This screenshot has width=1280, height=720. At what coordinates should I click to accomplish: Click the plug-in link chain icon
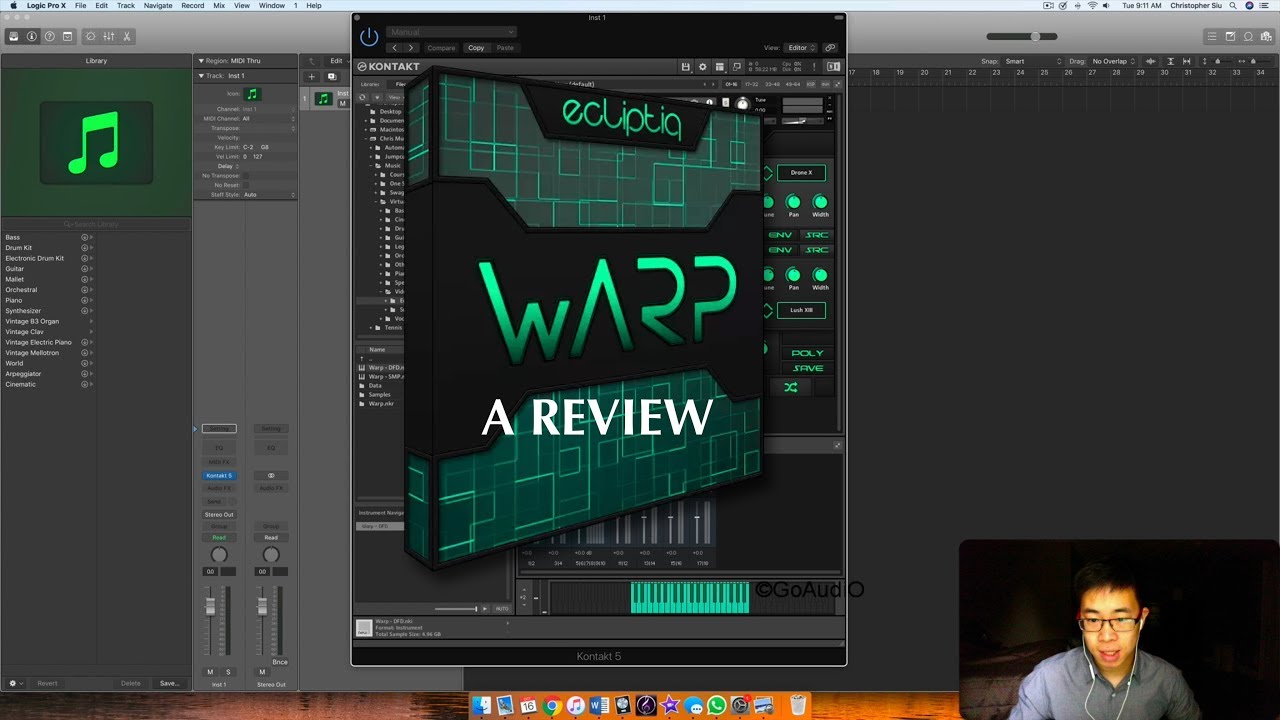pyautogui.click(x=830, y=47)
